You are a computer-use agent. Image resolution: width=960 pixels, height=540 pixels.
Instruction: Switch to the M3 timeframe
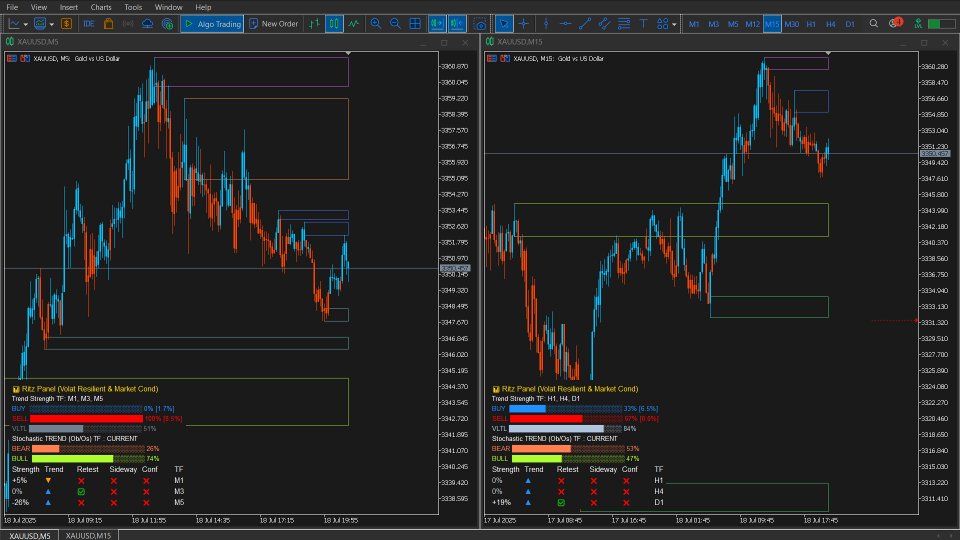(x=713, y=24)
